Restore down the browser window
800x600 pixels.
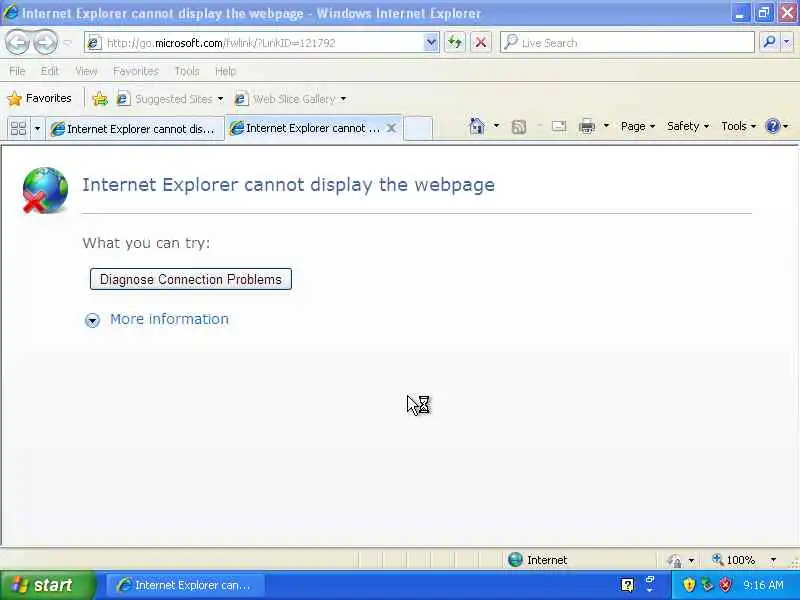pos(764,13)
